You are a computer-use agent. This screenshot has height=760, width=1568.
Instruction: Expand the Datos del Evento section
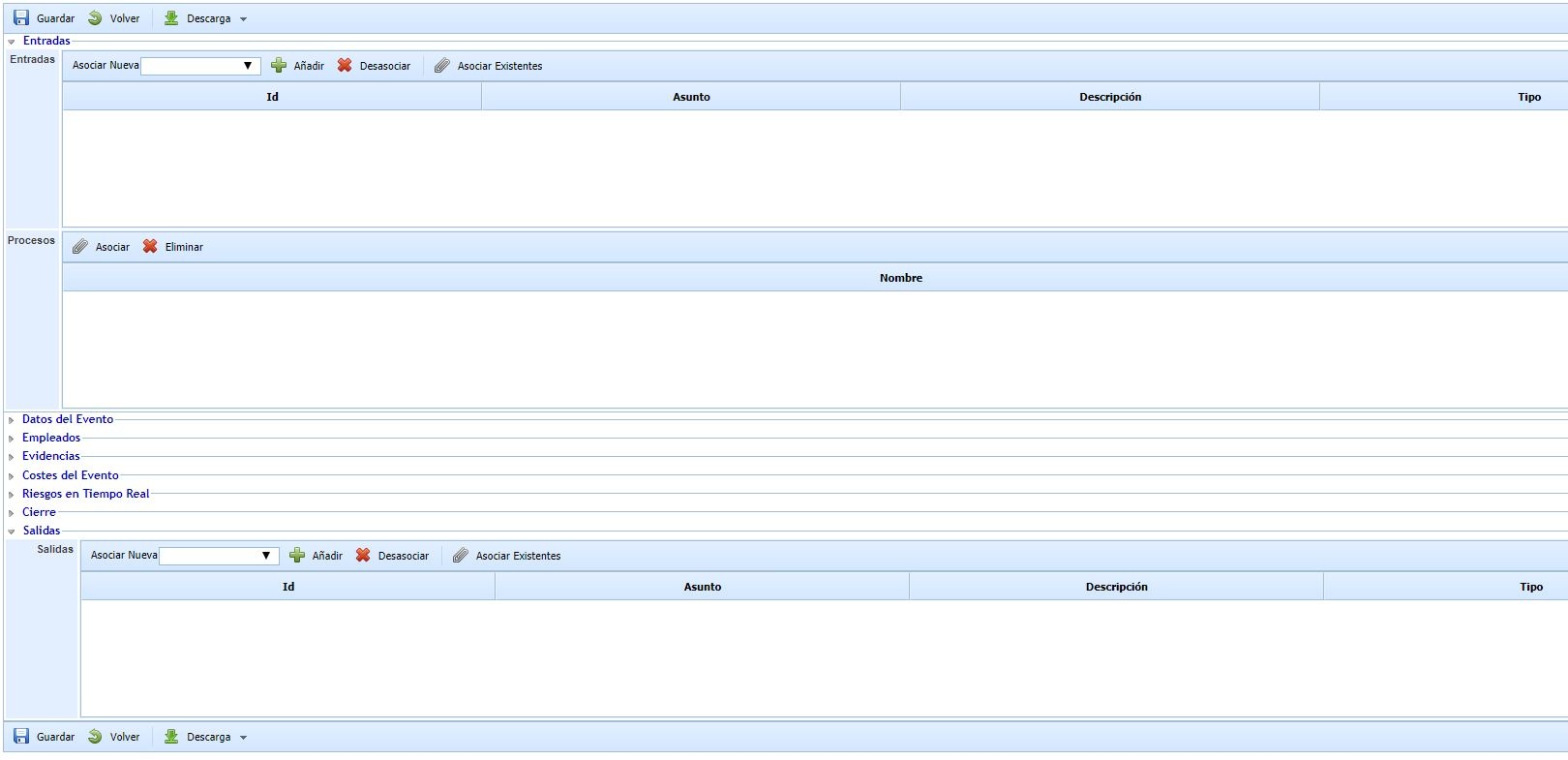point(67,419)
